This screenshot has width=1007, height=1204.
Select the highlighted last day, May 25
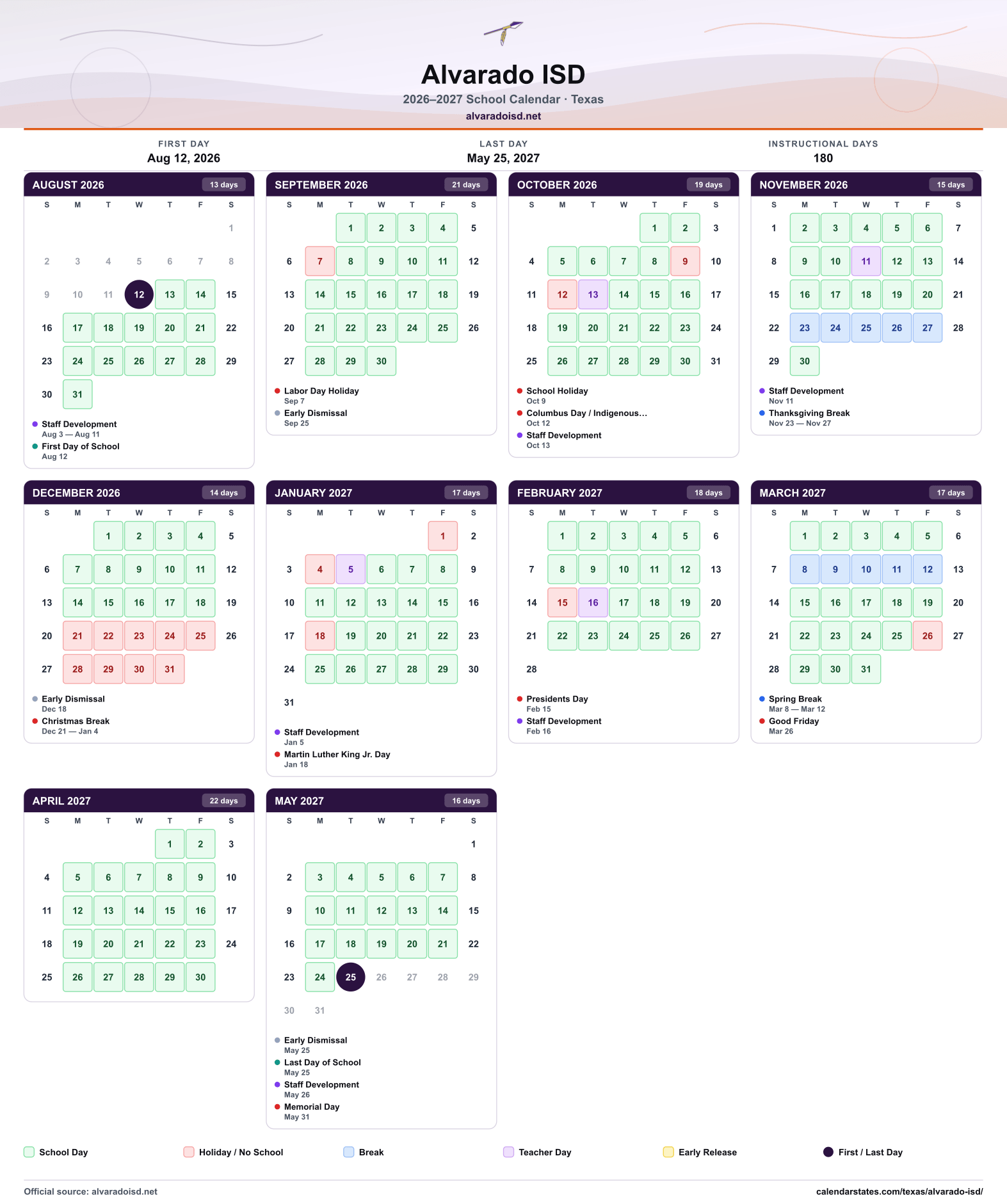[351, 977]
